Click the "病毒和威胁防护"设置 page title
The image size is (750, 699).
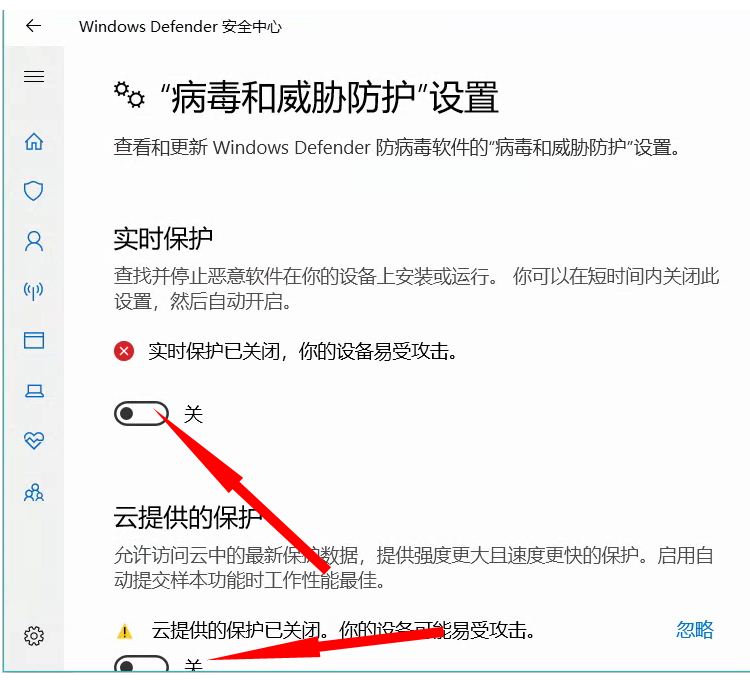[330, 97]
